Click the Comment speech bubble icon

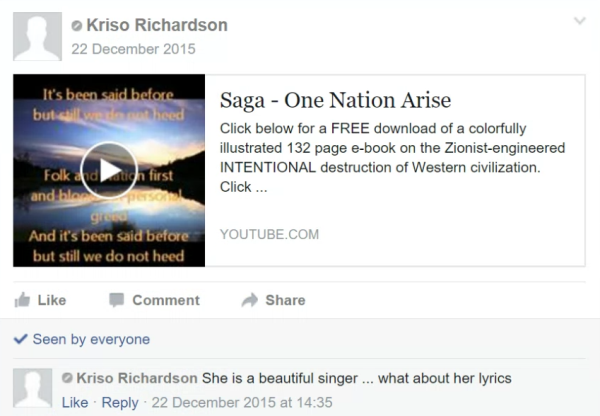coord(117,300)
